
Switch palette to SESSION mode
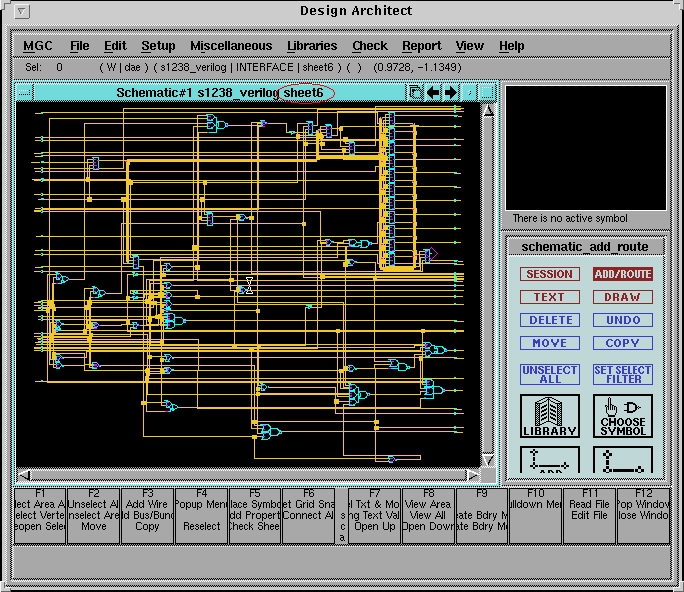(x=549, y=274)
